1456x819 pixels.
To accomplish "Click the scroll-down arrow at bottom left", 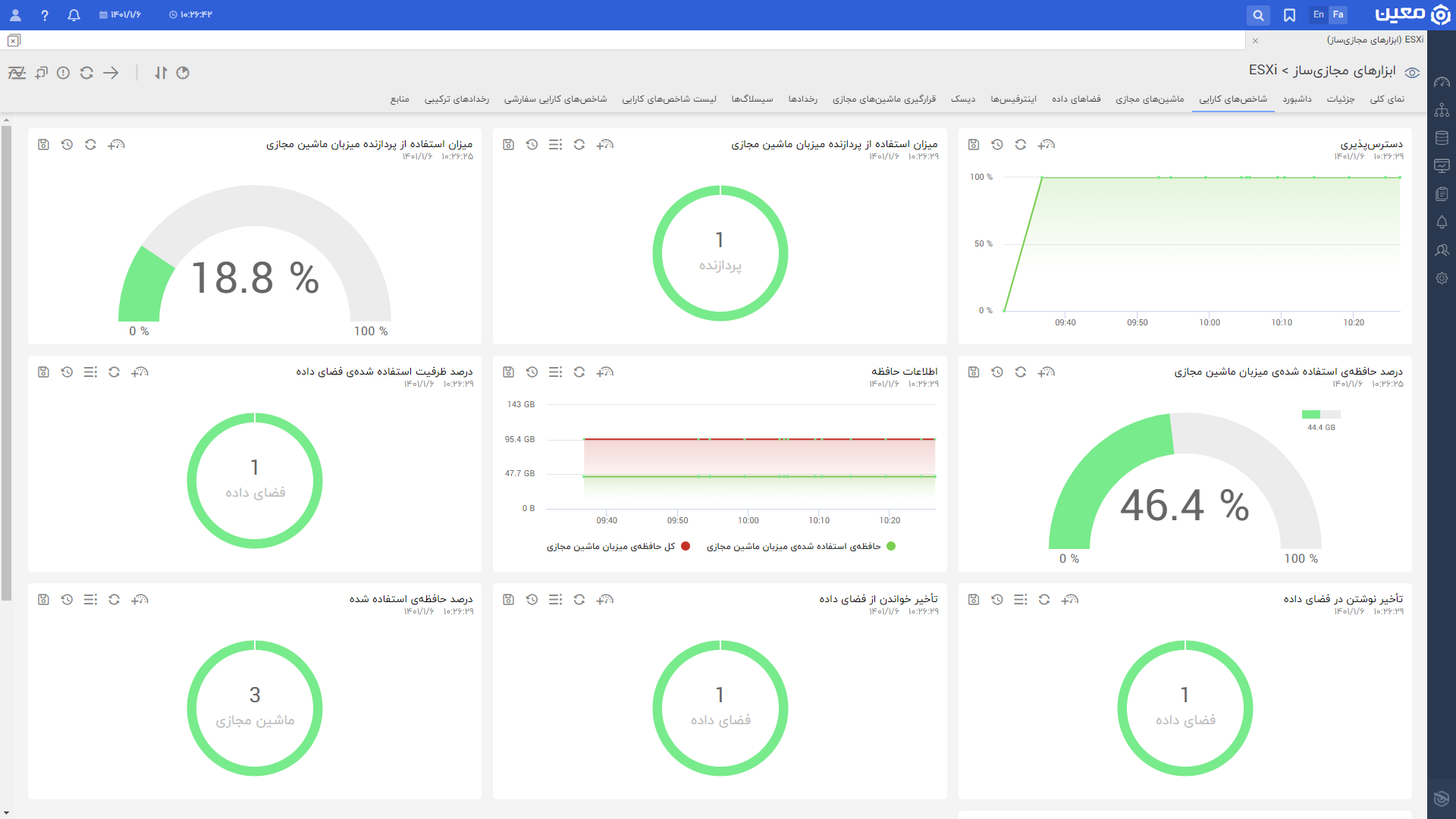I will click(6, 814).
